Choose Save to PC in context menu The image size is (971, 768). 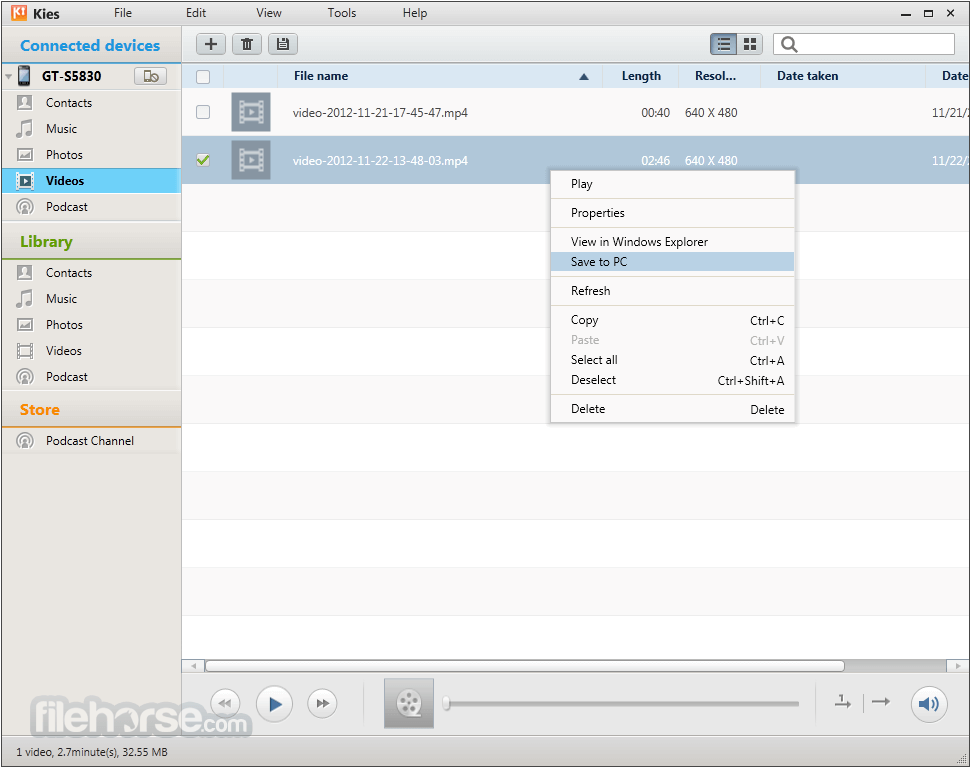673,262
